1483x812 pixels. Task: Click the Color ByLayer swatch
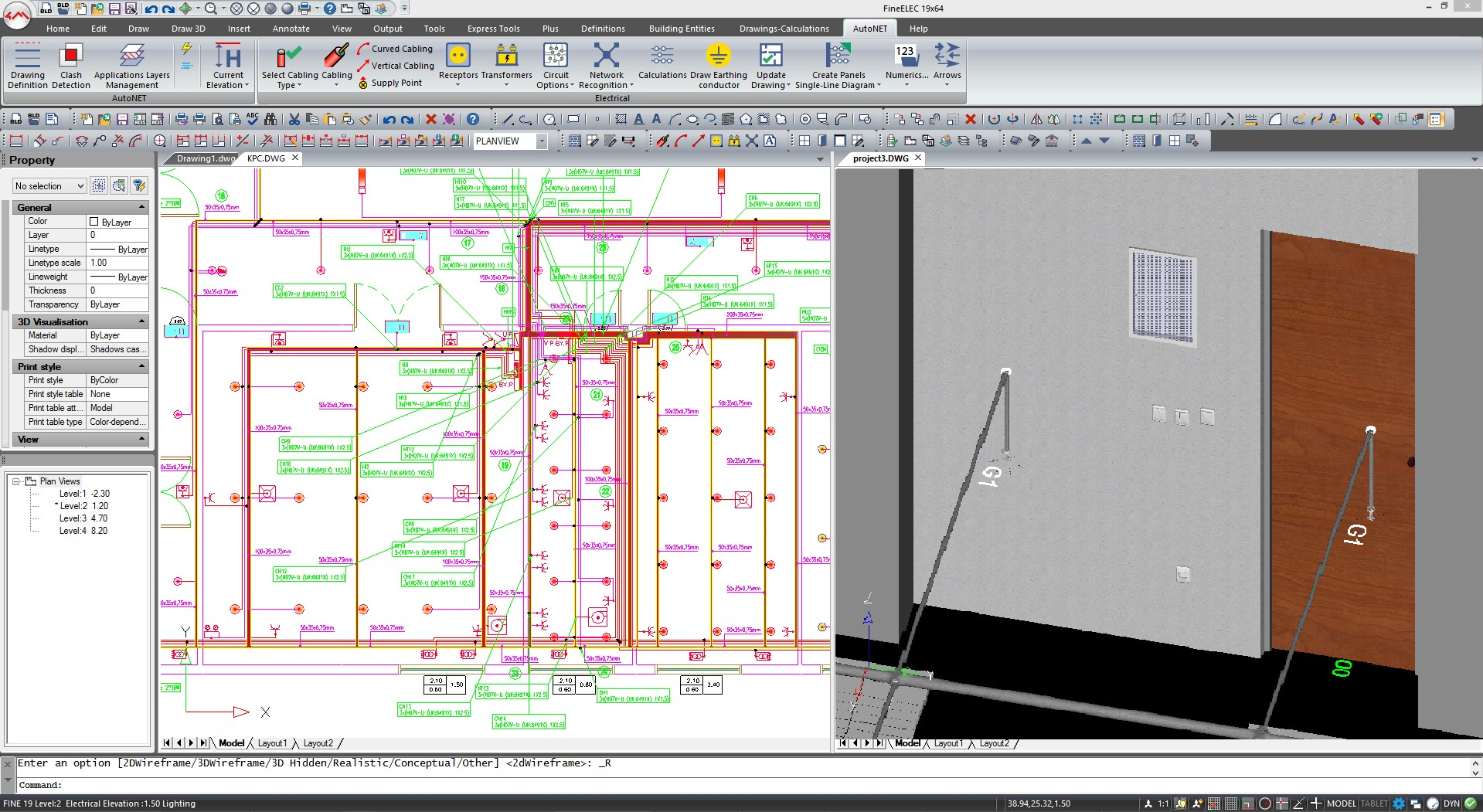coord(94,222)
